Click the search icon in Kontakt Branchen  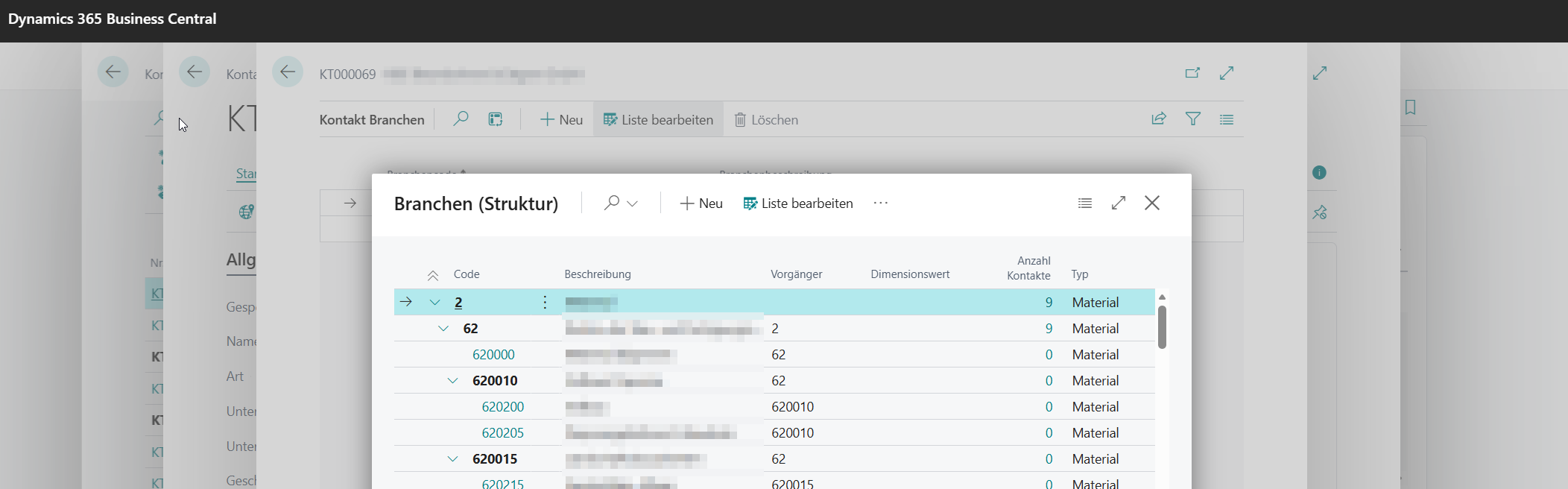coord(461,119)
